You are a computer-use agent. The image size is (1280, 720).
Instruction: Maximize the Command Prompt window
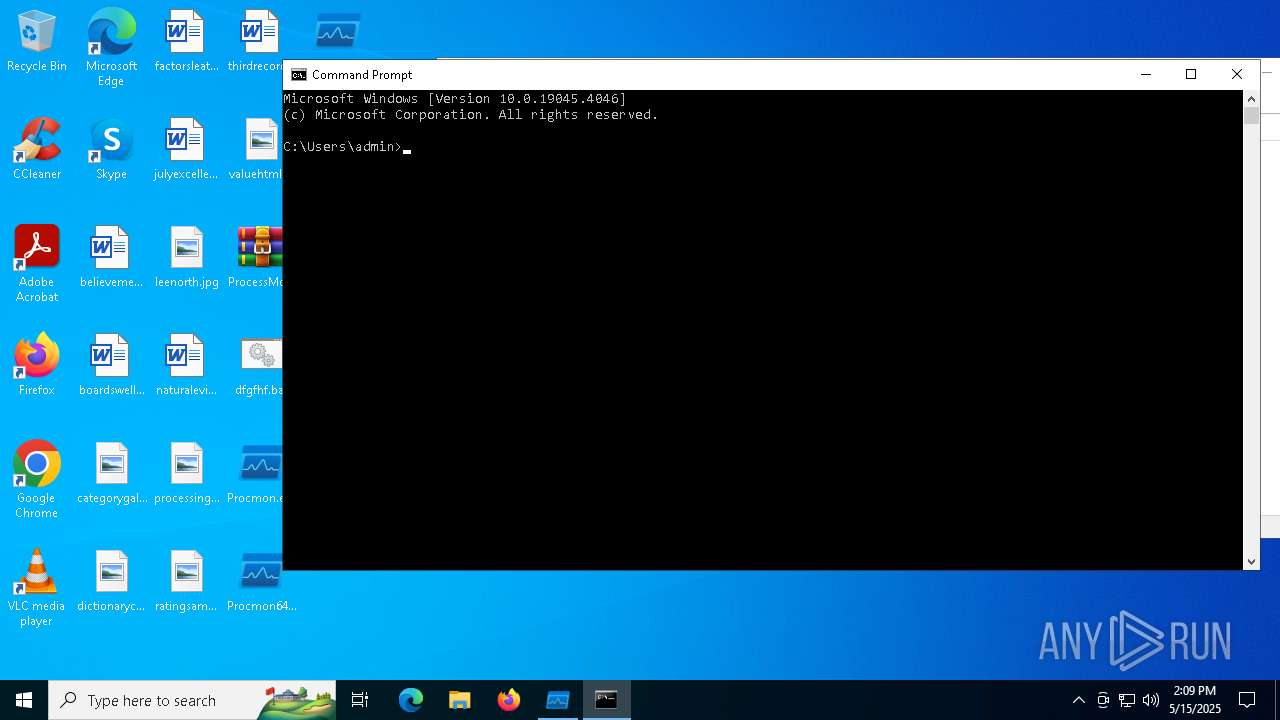coord(1191,74)
